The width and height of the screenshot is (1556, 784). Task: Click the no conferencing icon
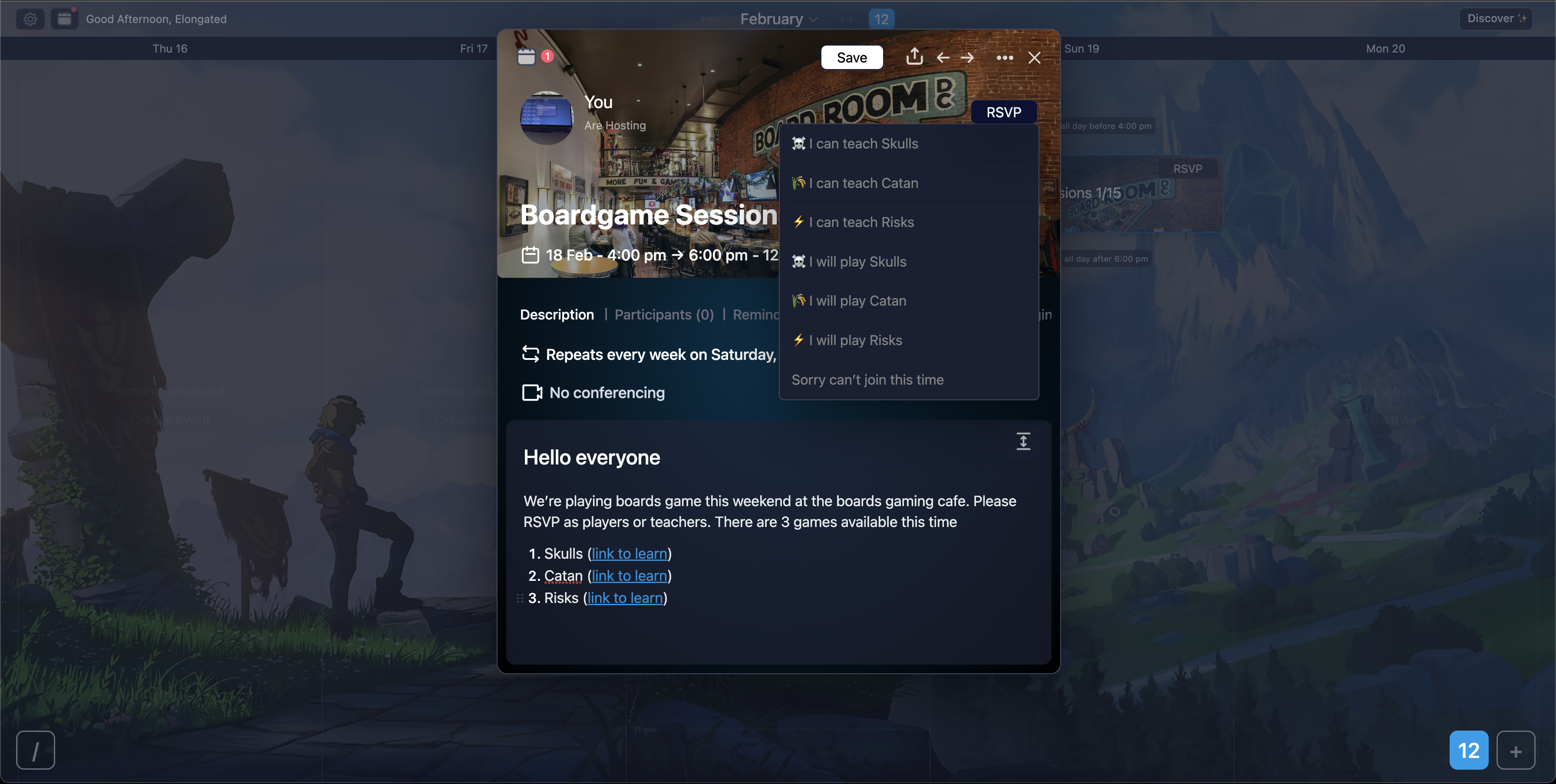[x=531, y=391]
